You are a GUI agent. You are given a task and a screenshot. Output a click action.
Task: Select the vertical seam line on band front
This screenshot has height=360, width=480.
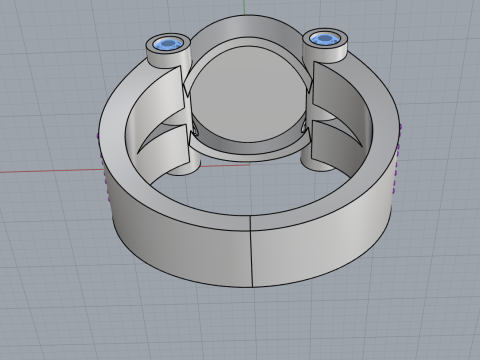[x=251, y=251]
